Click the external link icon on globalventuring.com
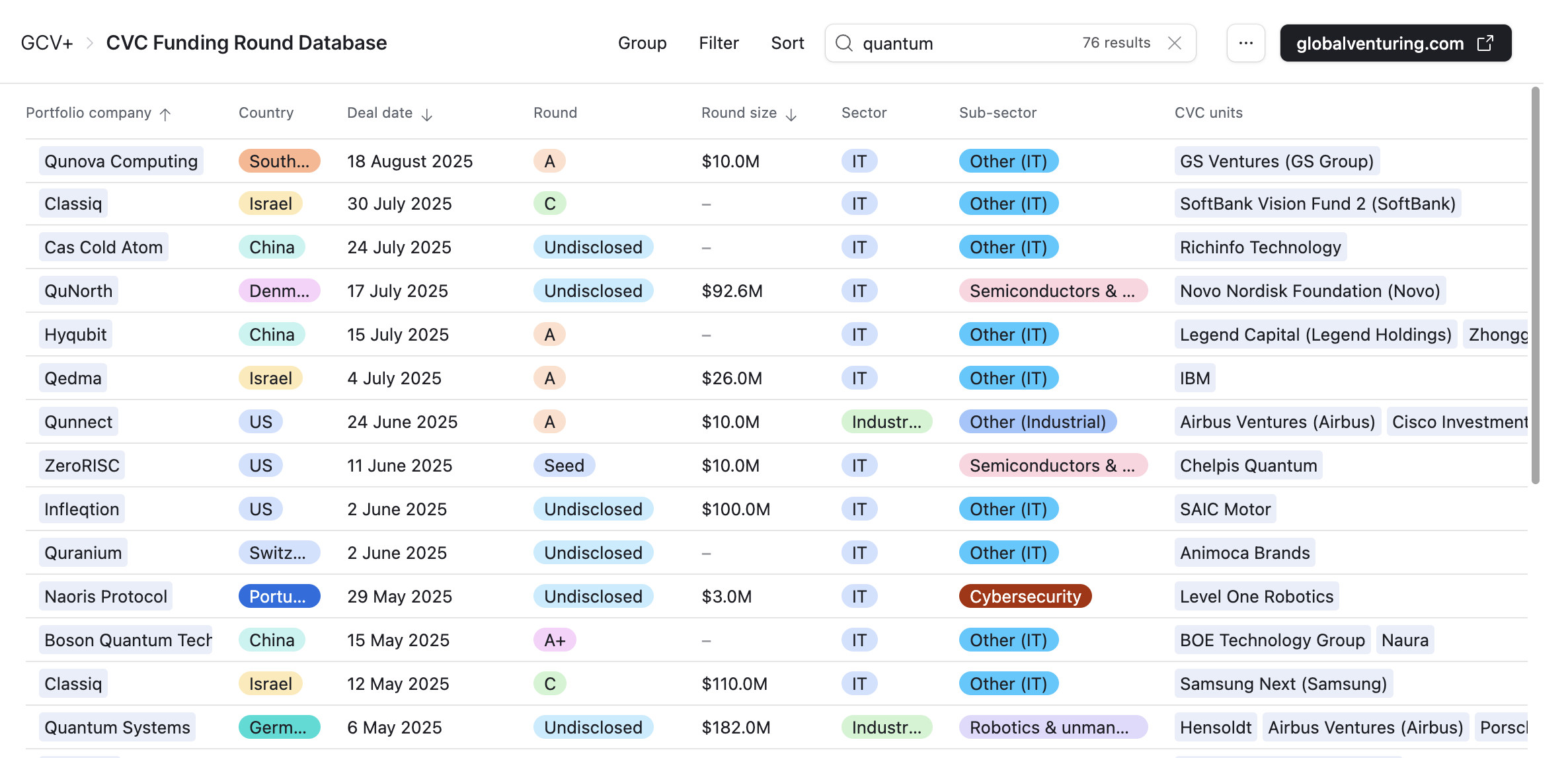 point(1485,43)
